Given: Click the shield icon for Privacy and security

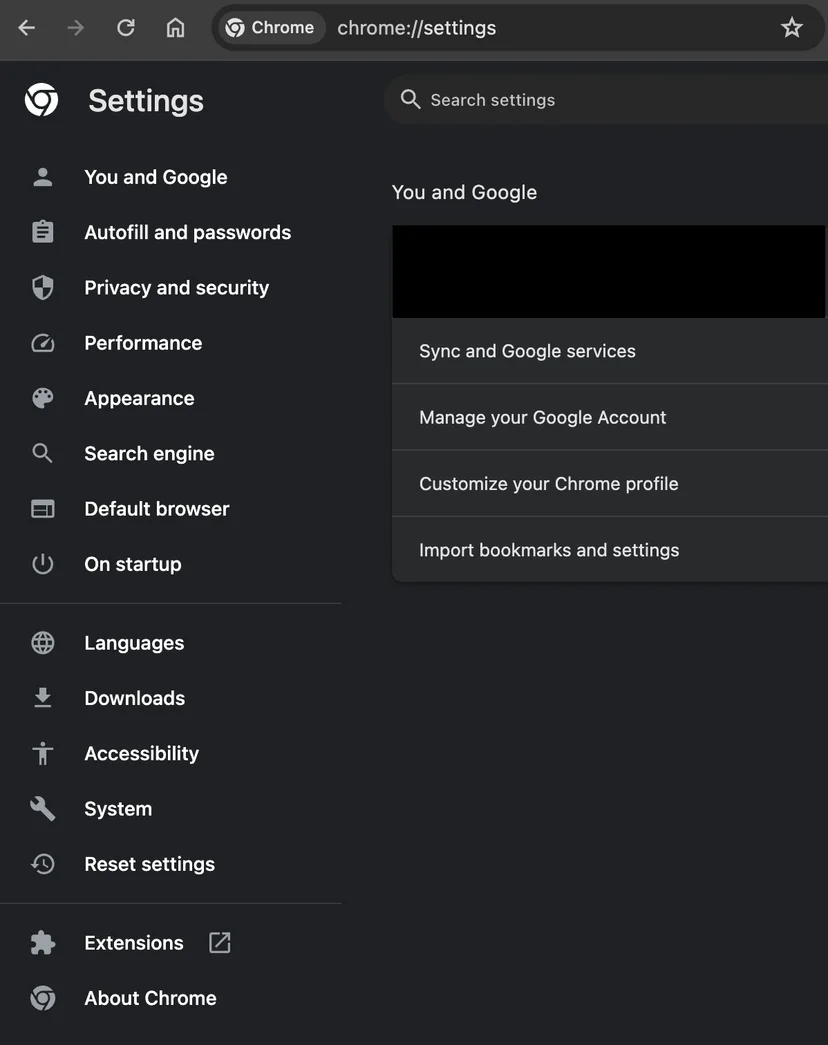Looking at the screenshot, I should [x=43, y=288].
